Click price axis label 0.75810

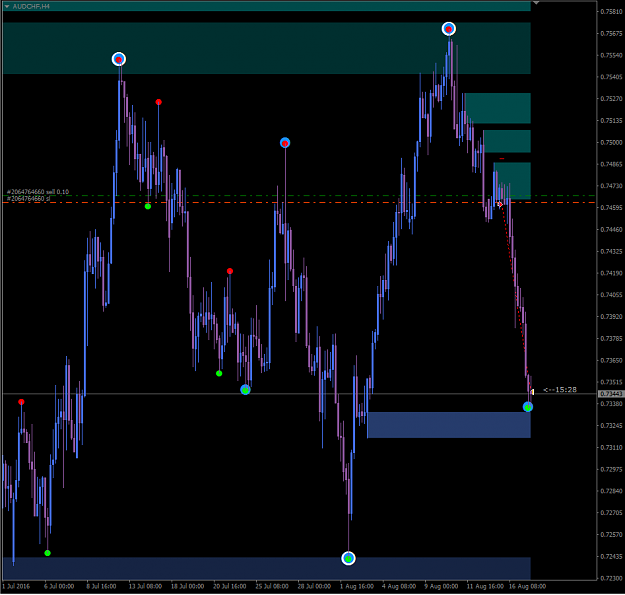(x=611, y=12)
